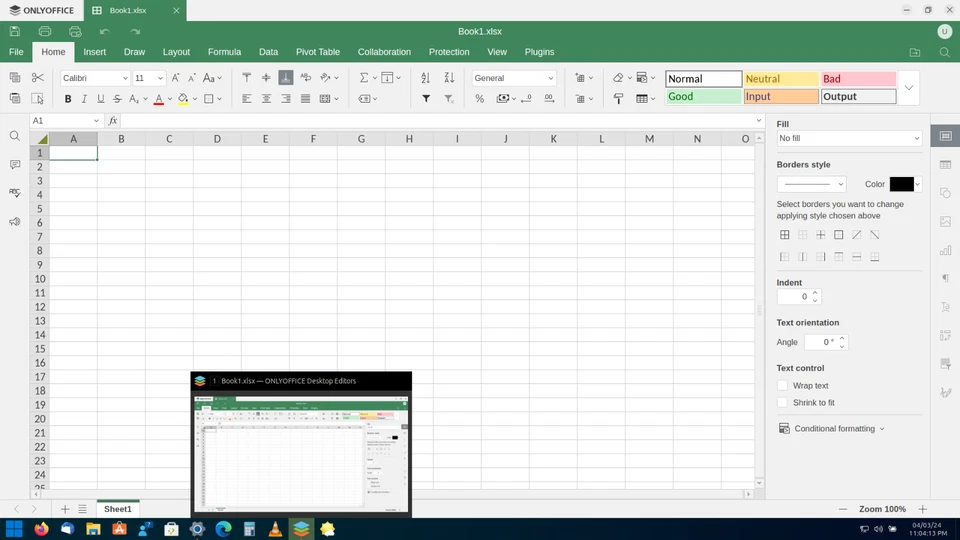Open Conditional formatting options
Viewport: 960px width, 540px height.
tap(833, 429)
